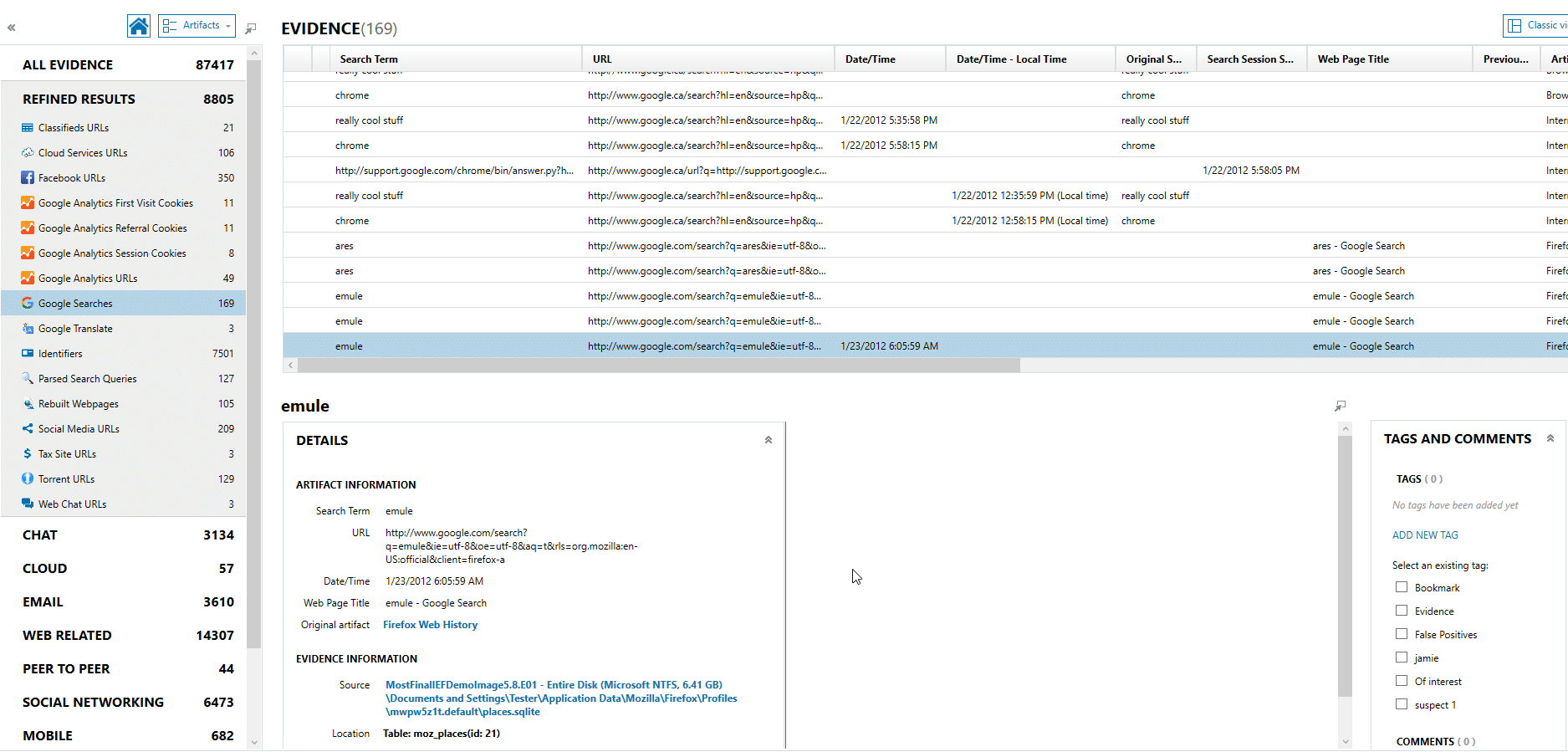Screen dimensions: 1568x752
Task: Sort by Search Term column
Action: coord(456,59)
